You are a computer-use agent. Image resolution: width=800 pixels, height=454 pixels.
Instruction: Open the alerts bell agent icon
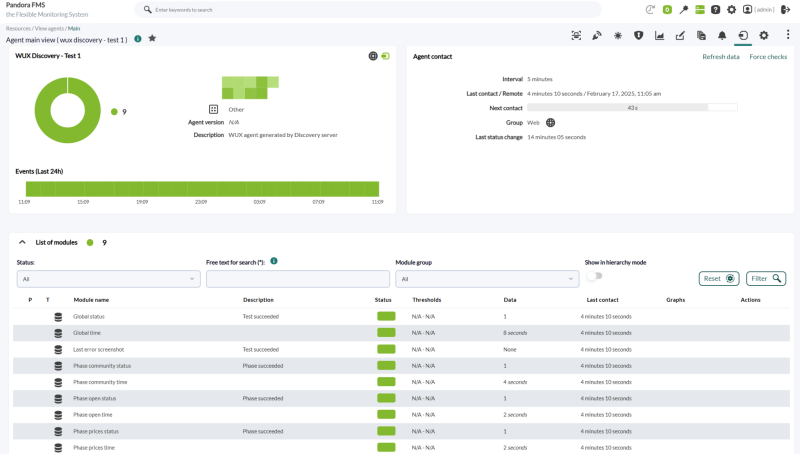click(x=722, y=35)
